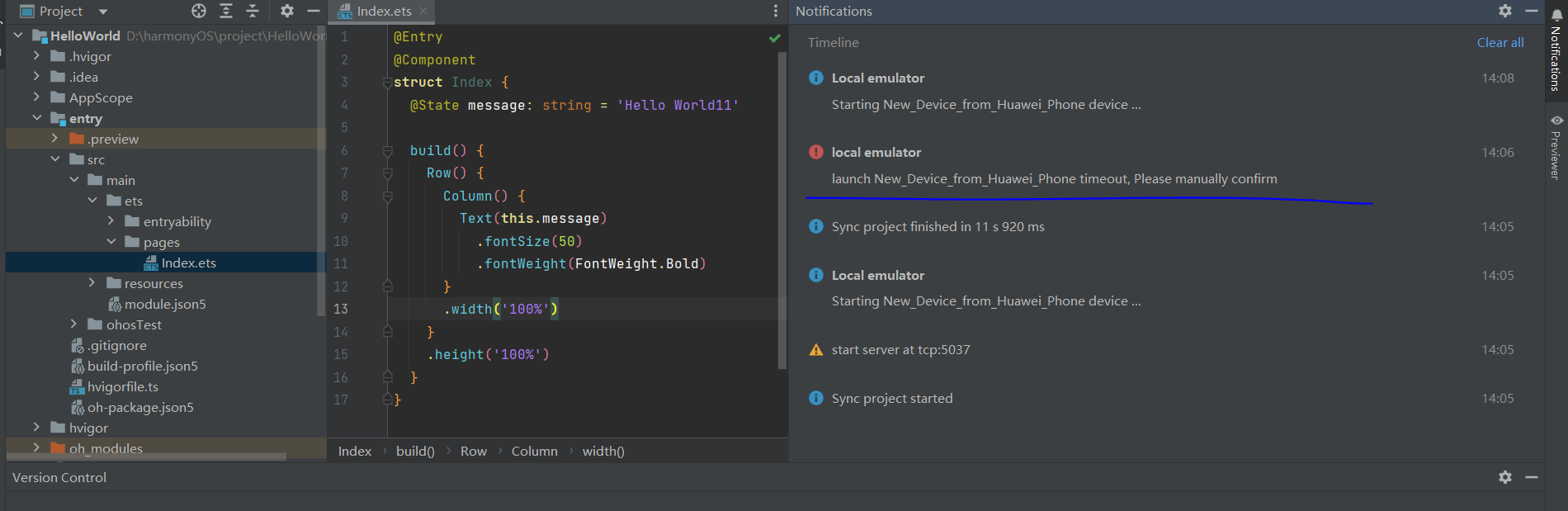Image resolution: width=1568 pixels, height=511 pixels.
Task: Expand the resources folder
Action: pos(92,283)
